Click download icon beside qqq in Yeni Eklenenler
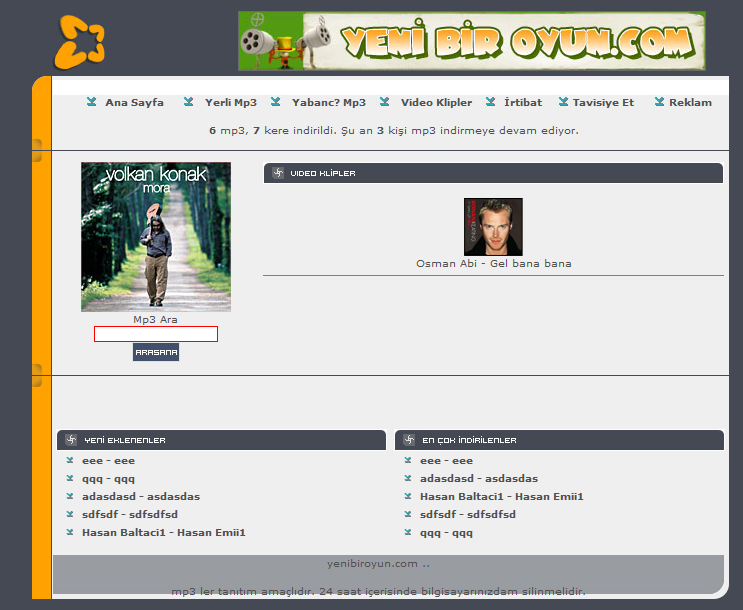This screenshot has width=743, height=610. click(x=70, y=478)
